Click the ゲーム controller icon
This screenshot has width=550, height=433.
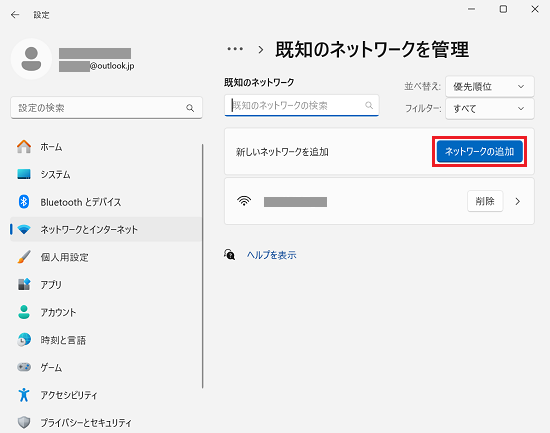(x=24, y=367)
